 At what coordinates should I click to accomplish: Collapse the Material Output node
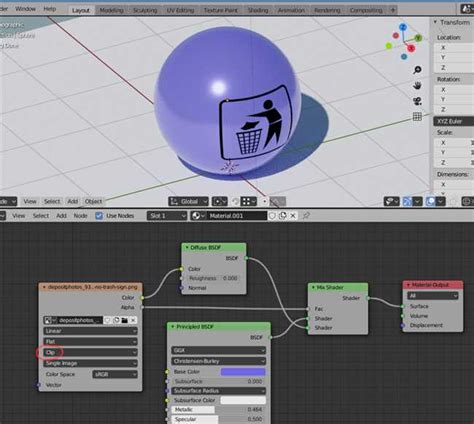pyautogui.click(x=408, y=285)
